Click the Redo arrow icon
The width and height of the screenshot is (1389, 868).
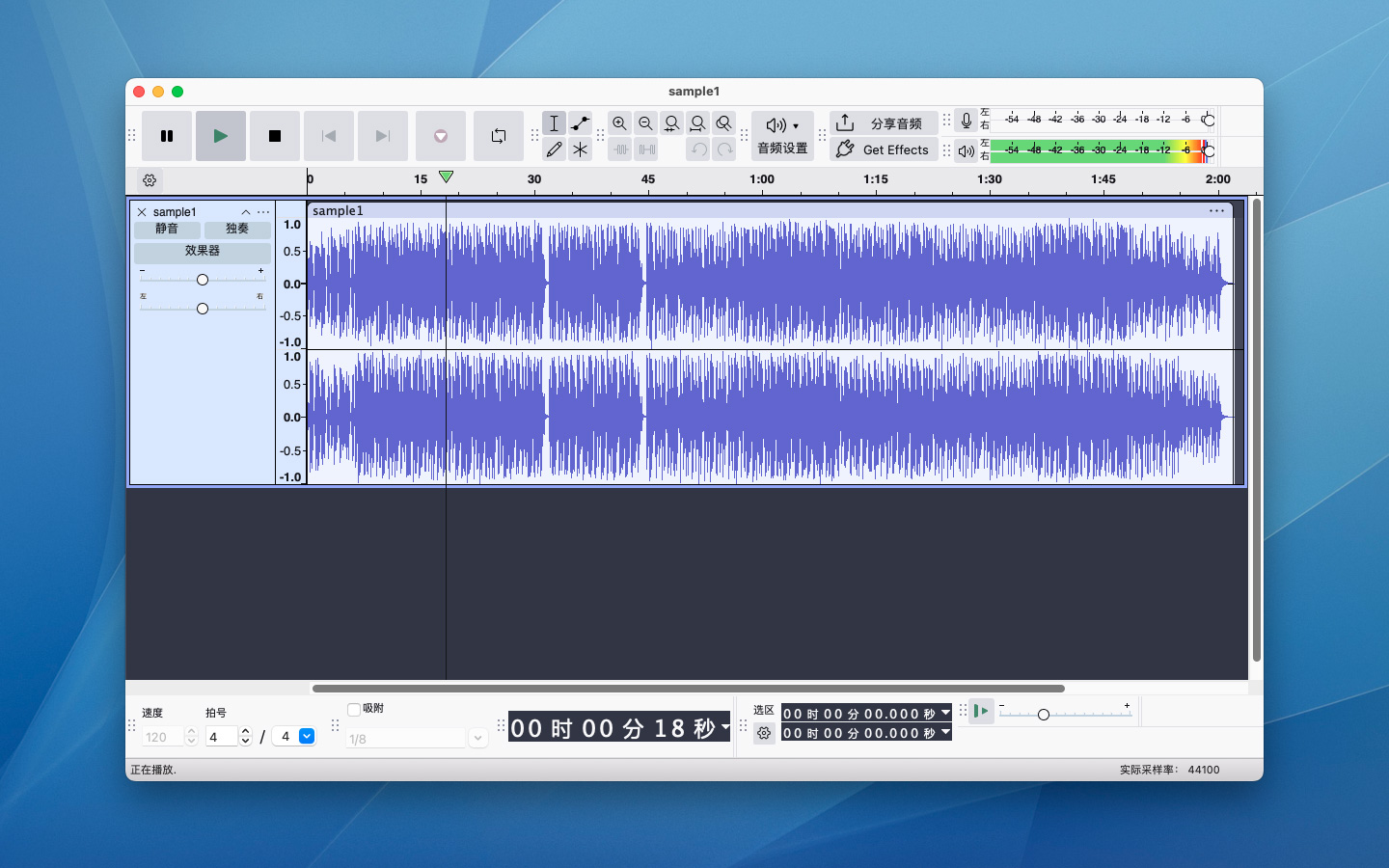click(x=724, y=149)
